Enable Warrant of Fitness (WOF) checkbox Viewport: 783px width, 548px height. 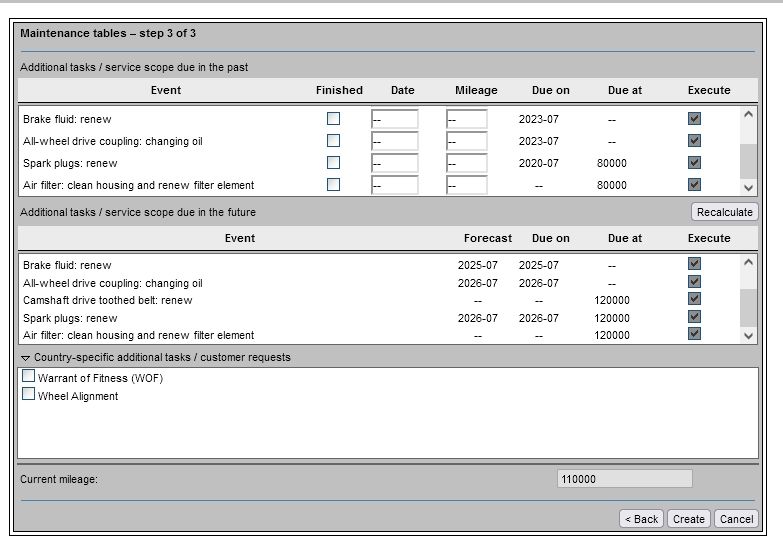(29, 377)
